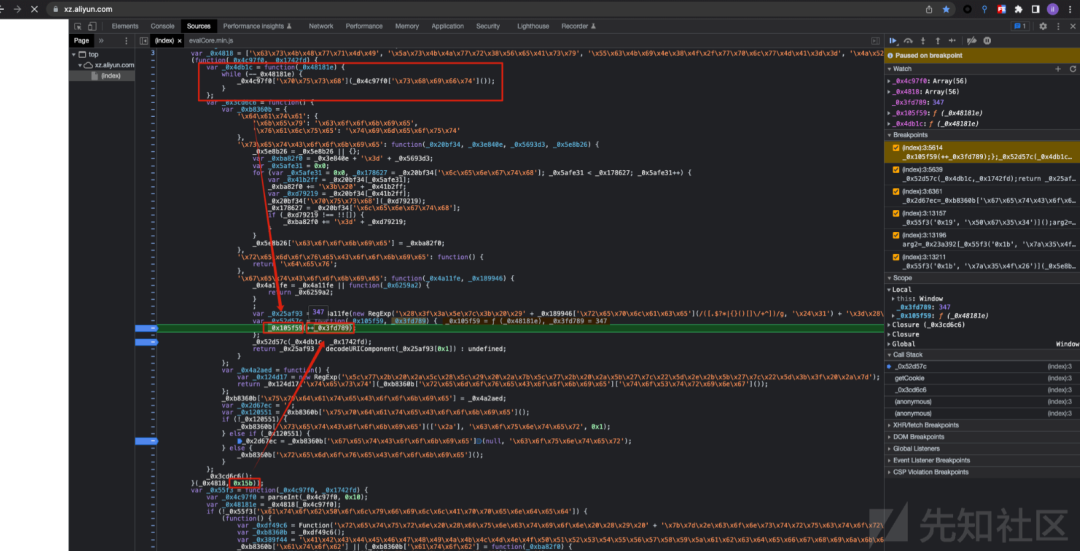Uncheck breakpoint (index):3:5614
The width and height of the screenshot is (1080, 551).
pyautogui.click(x=896, y=148)
